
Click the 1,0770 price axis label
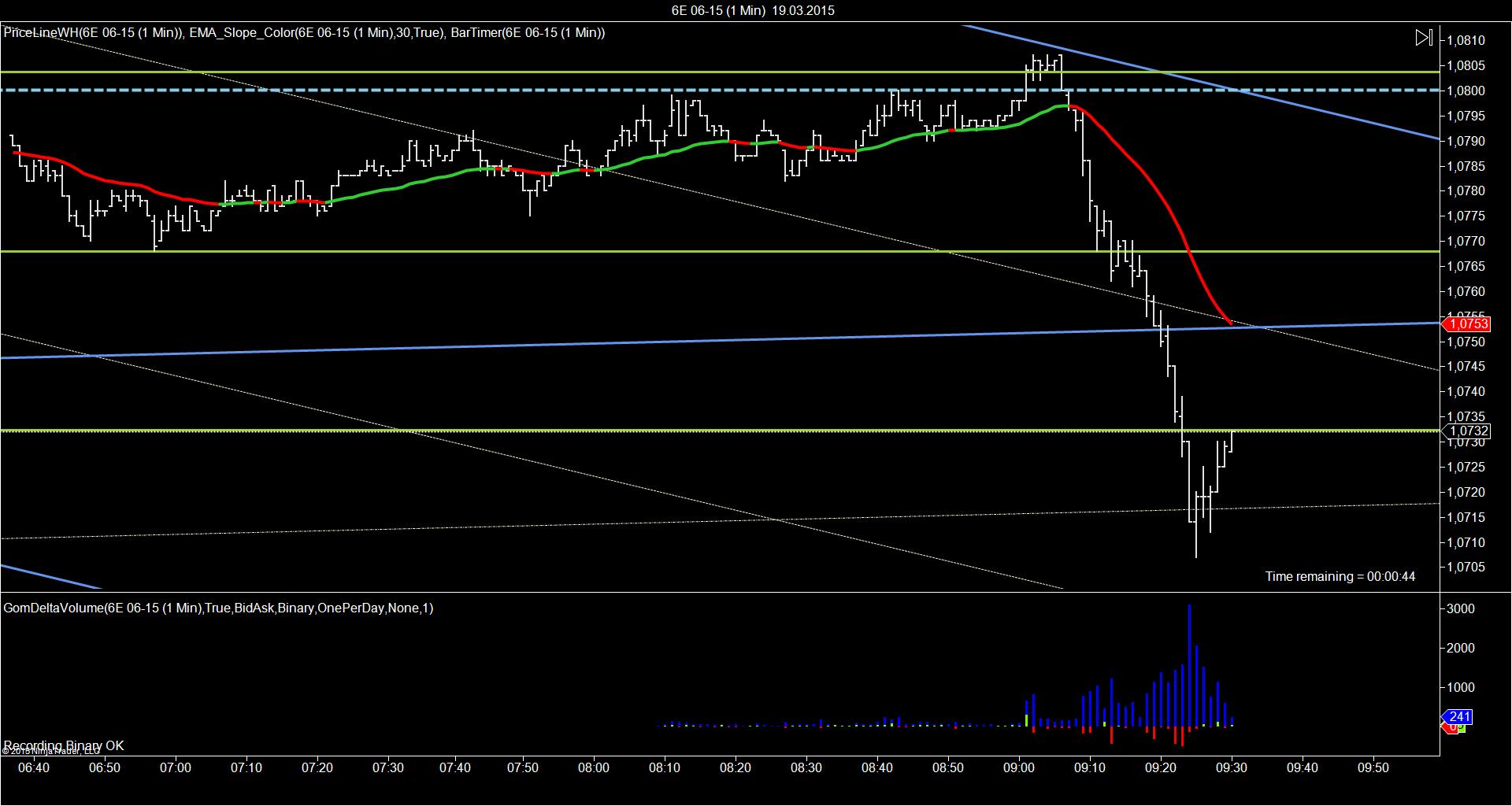pyautogui.click(x=1466, y=242)
